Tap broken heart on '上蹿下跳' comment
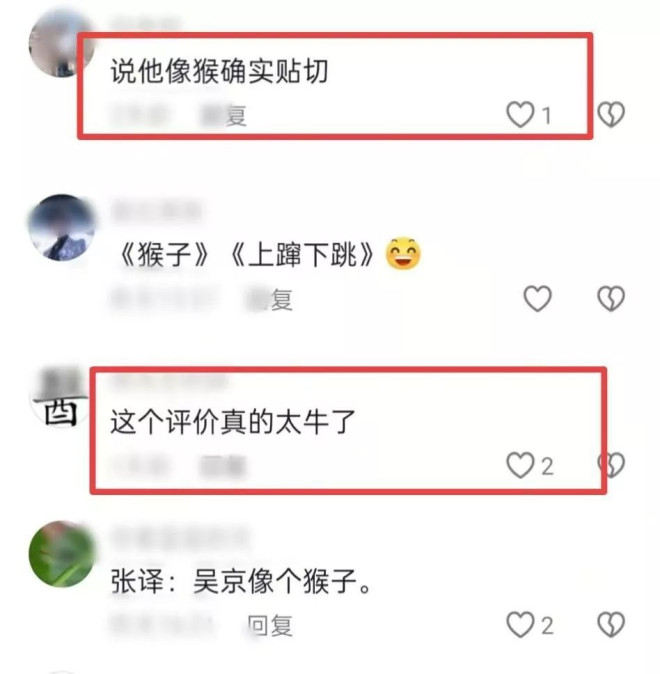Image resolution: width=660 pixels, height=674 pixels. point(611,298)
